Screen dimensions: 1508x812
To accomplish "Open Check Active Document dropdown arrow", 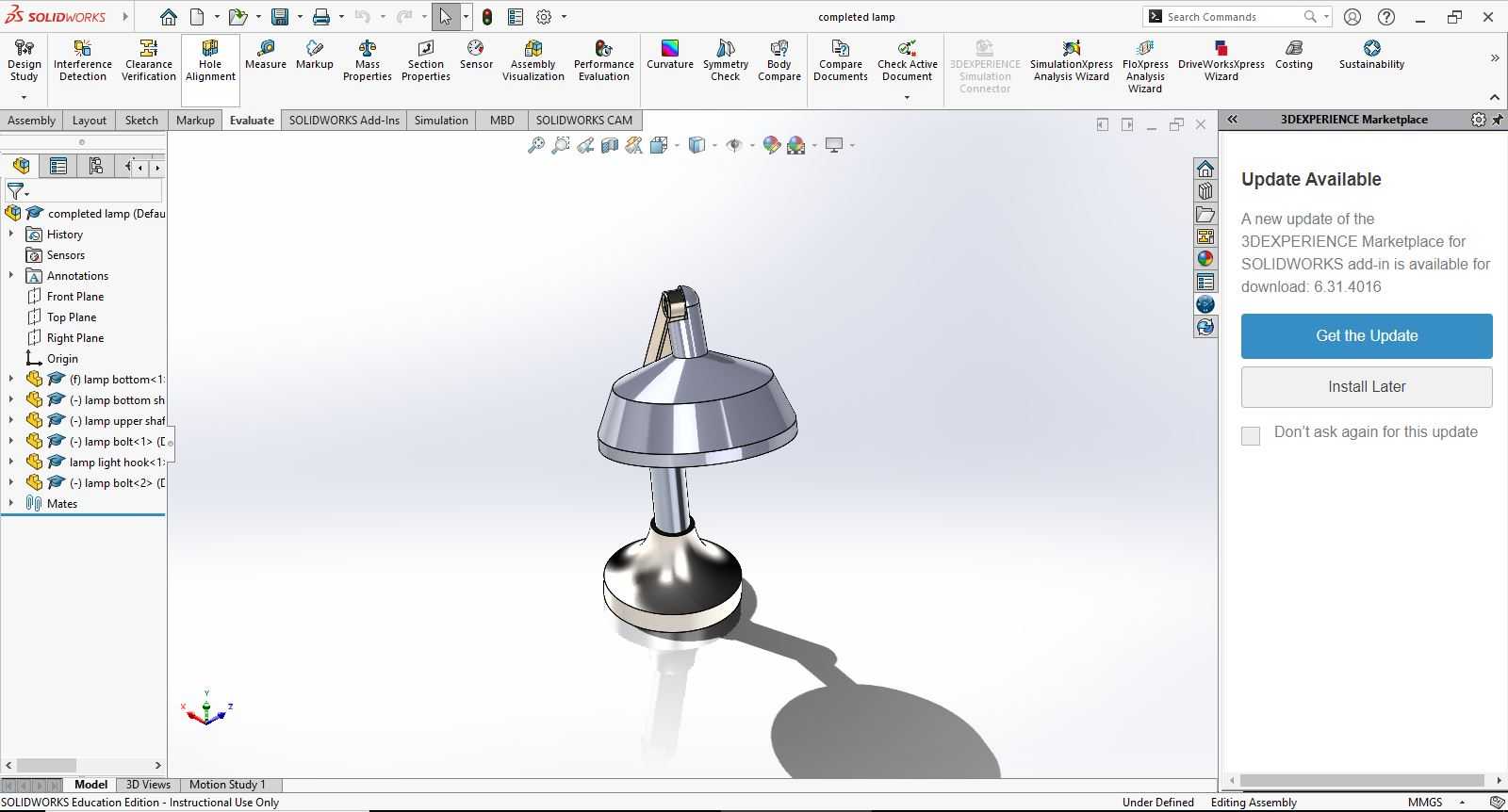I will (907, 97).
